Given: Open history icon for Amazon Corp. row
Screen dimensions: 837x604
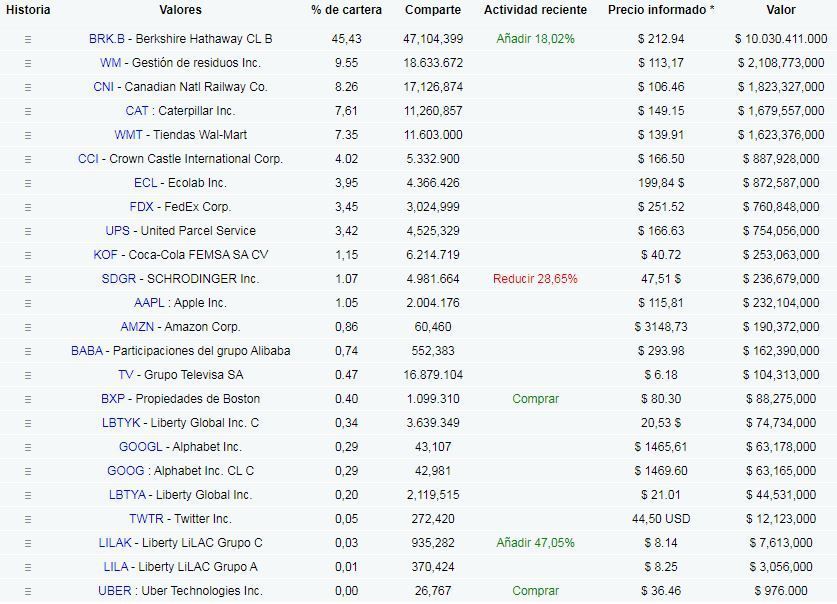Looking at the screenshot, I should click(28, 328).
